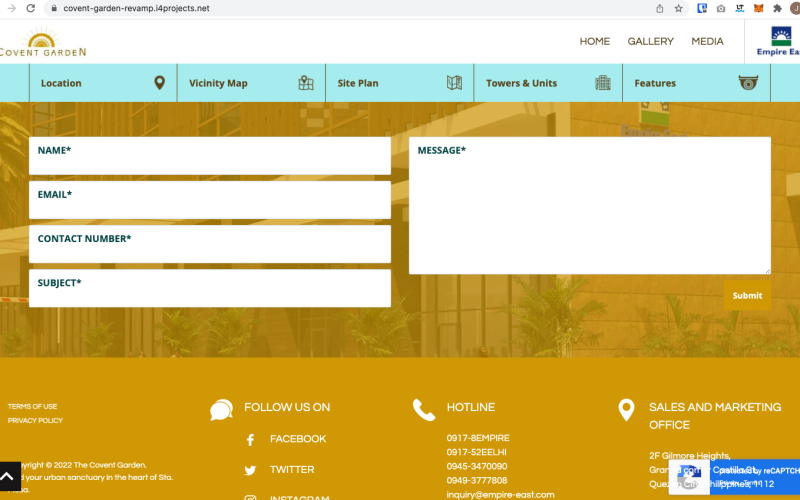Click the Sales office map pin icon

(626, 410)
